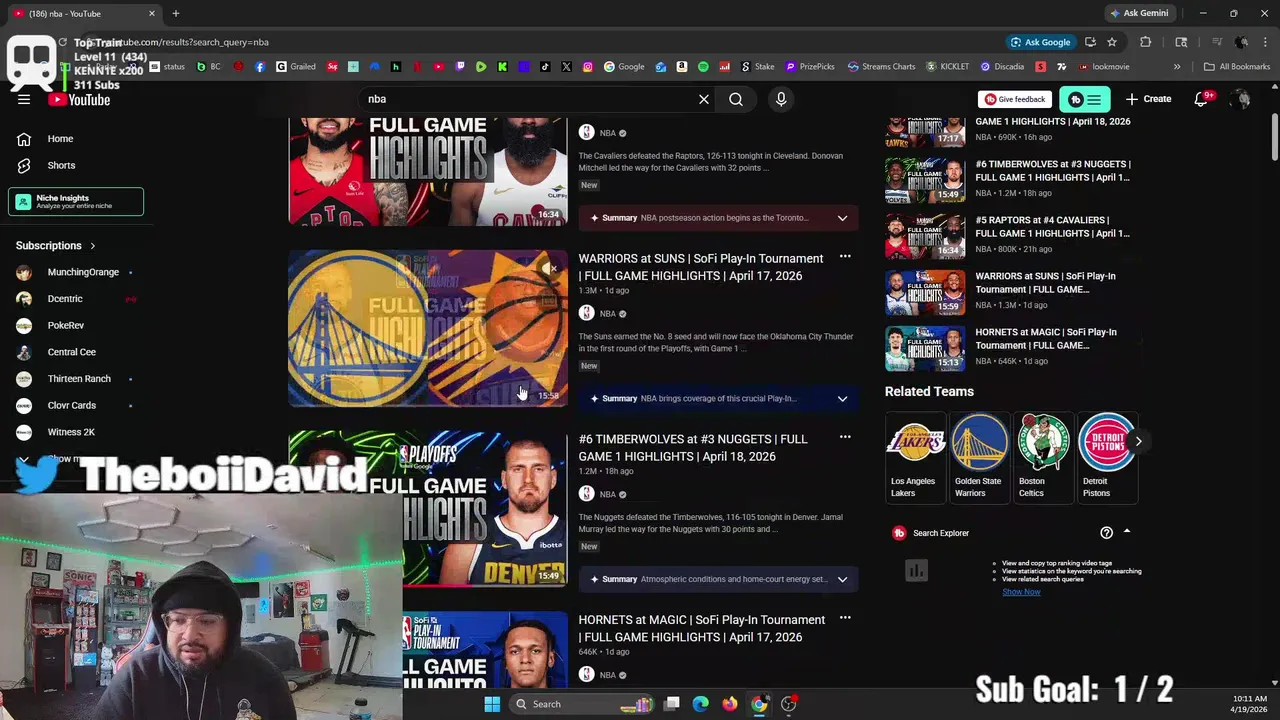Open the account avatar menu
Viewport: 1280px width, 720px height.
point(1241,99)
